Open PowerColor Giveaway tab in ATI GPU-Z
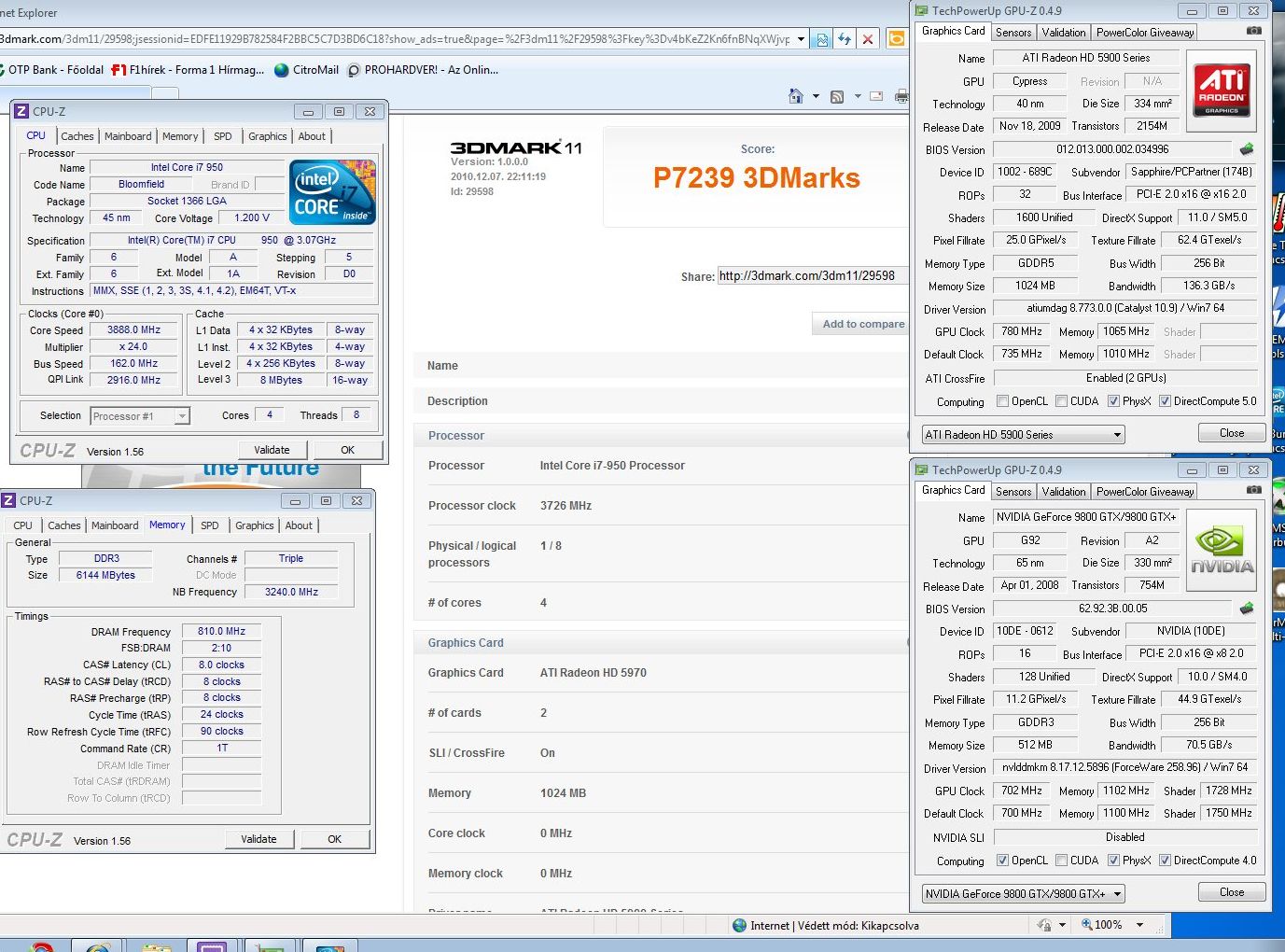The height and width of the screenshot is (952, 1285). coord(1145,33)
